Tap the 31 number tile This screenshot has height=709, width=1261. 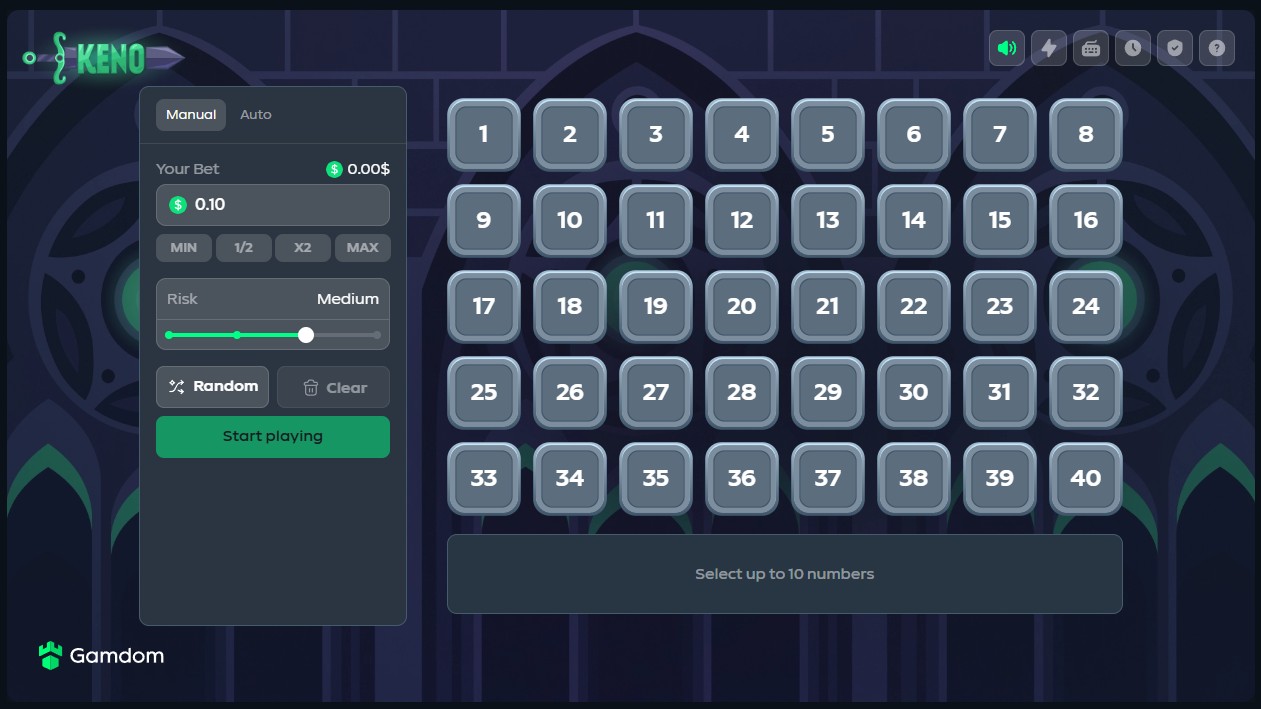point(1000,393)
